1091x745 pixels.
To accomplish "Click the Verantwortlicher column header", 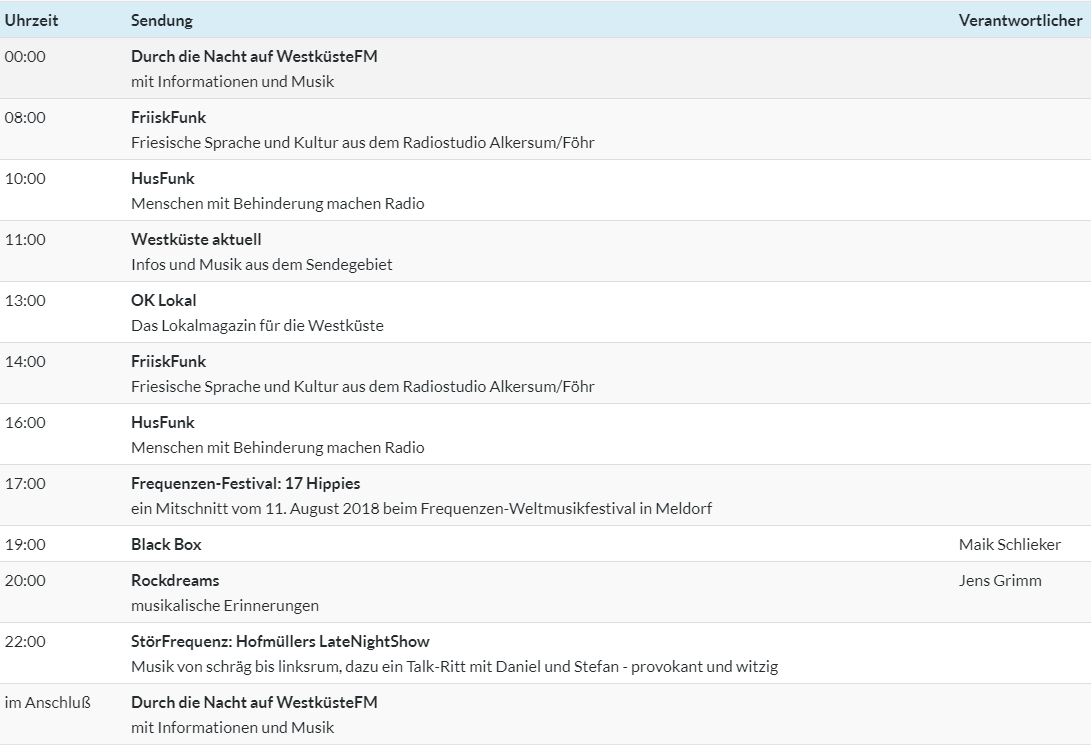I will (x=1020, y=20).
